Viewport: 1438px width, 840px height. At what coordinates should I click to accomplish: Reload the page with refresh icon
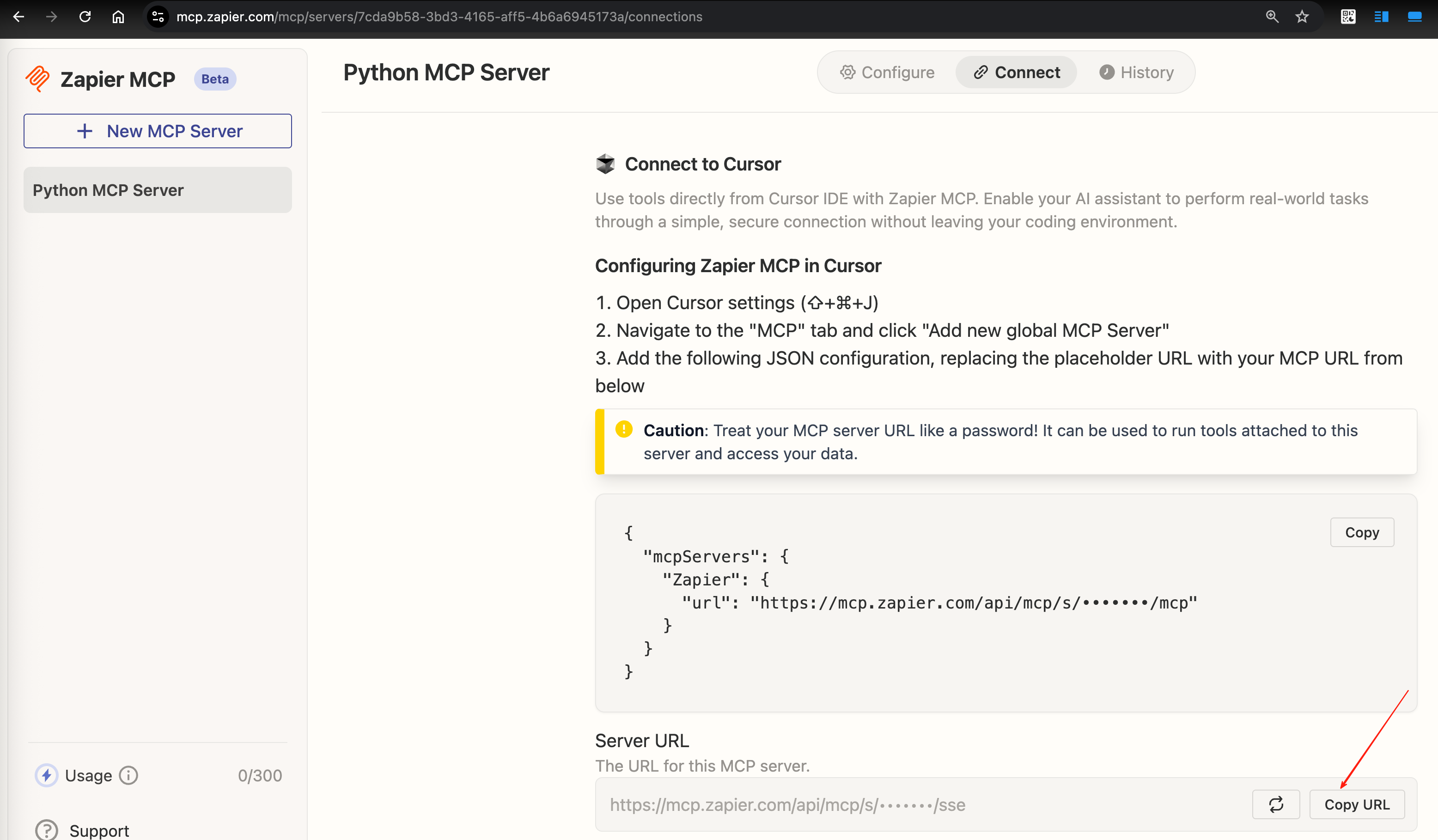[85, 17]
